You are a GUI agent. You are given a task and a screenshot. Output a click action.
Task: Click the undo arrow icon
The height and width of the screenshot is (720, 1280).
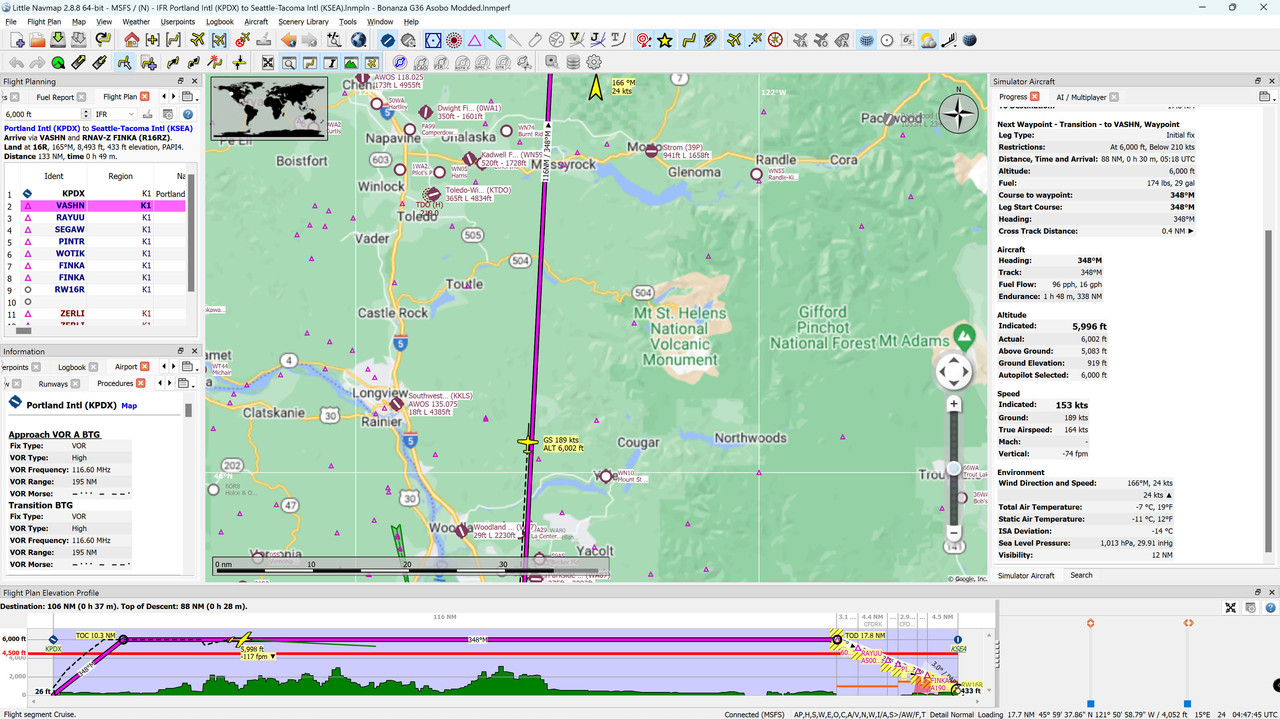pyautogui.click(x=17, y=63)
